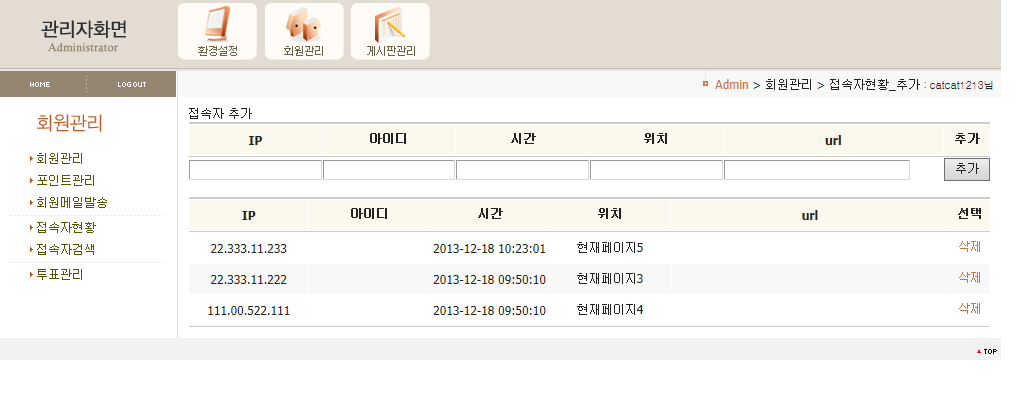Click the LOGOUT menu button

[x=131, y=84]
